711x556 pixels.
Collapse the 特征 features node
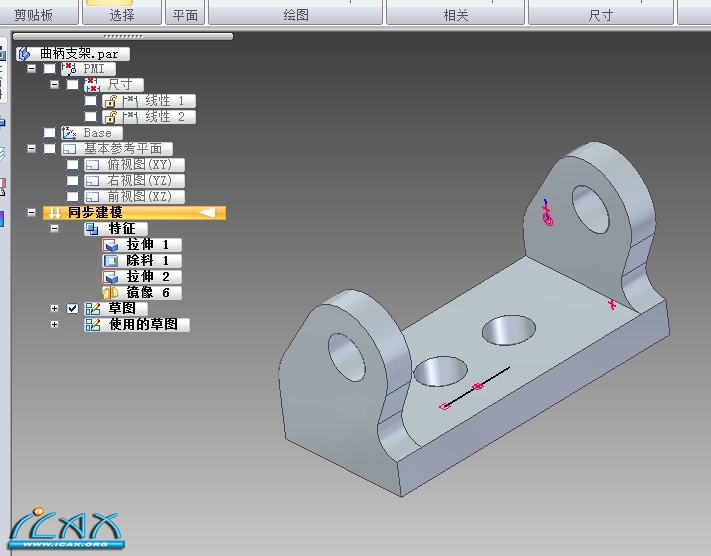[x=55, y=229]
